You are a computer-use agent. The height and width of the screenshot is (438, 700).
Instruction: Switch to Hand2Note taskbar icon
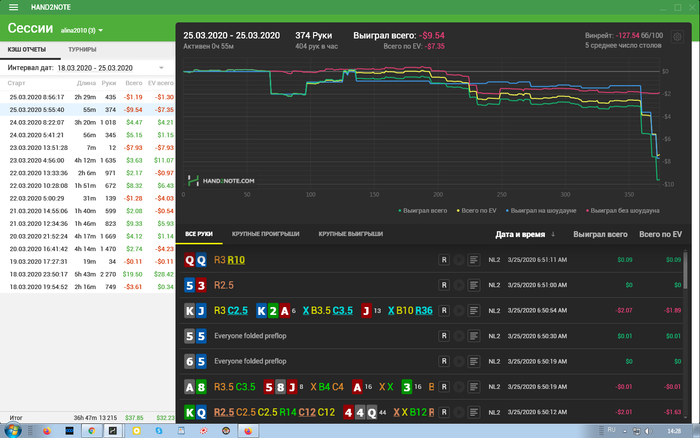113,431
